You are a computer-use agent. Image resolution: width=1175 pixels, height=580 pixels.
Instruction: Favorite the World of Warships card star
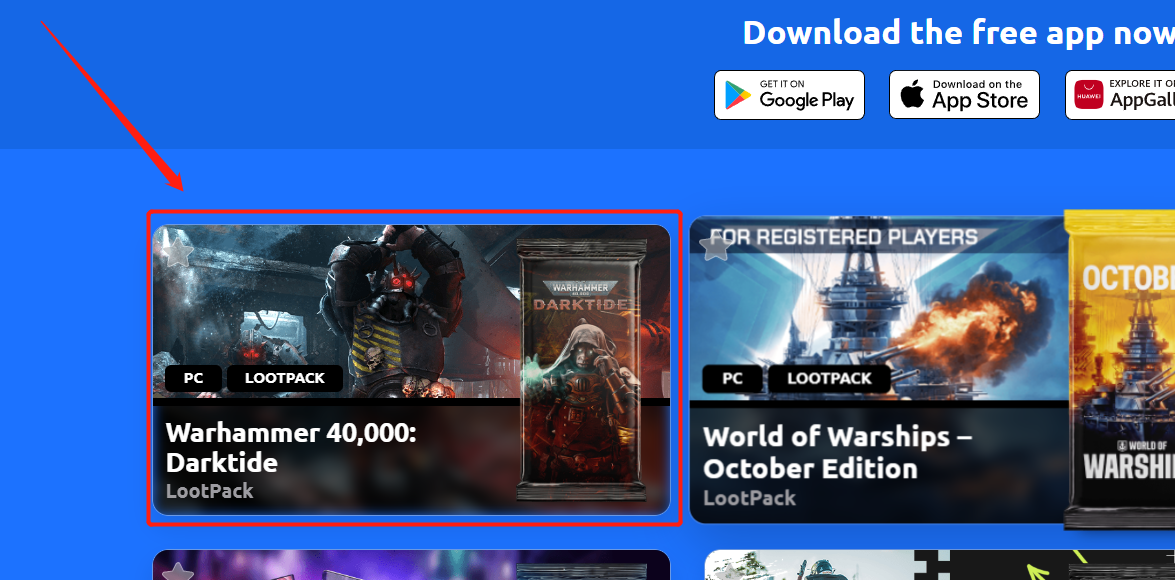(x=716, y=246)
